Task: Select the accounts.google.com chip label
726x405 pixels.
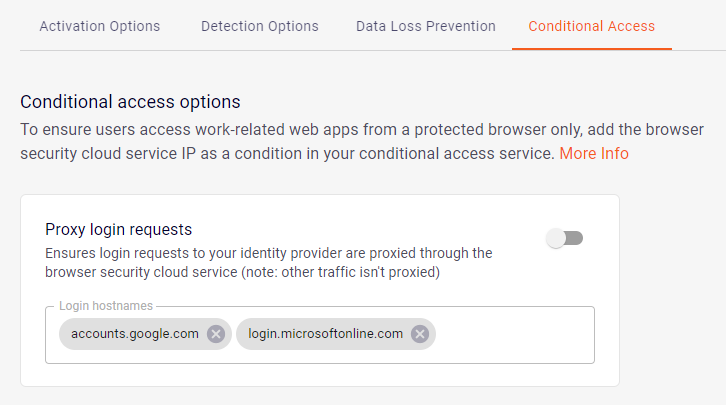Action: (134, 334)
